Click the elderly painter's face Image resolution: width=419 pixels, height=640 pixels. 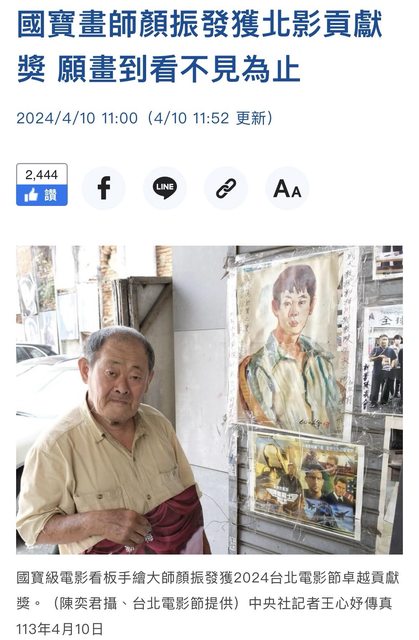click(x=118, y=381)
